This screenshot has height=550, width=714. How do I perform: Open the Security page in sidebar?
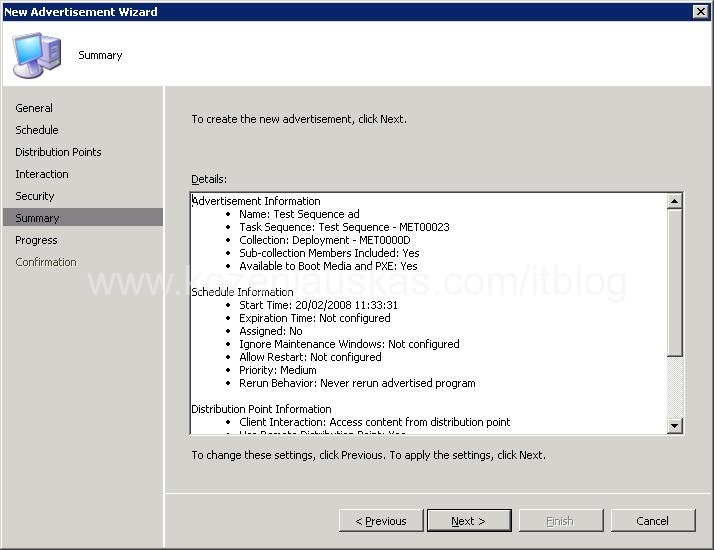click(35, 196)
